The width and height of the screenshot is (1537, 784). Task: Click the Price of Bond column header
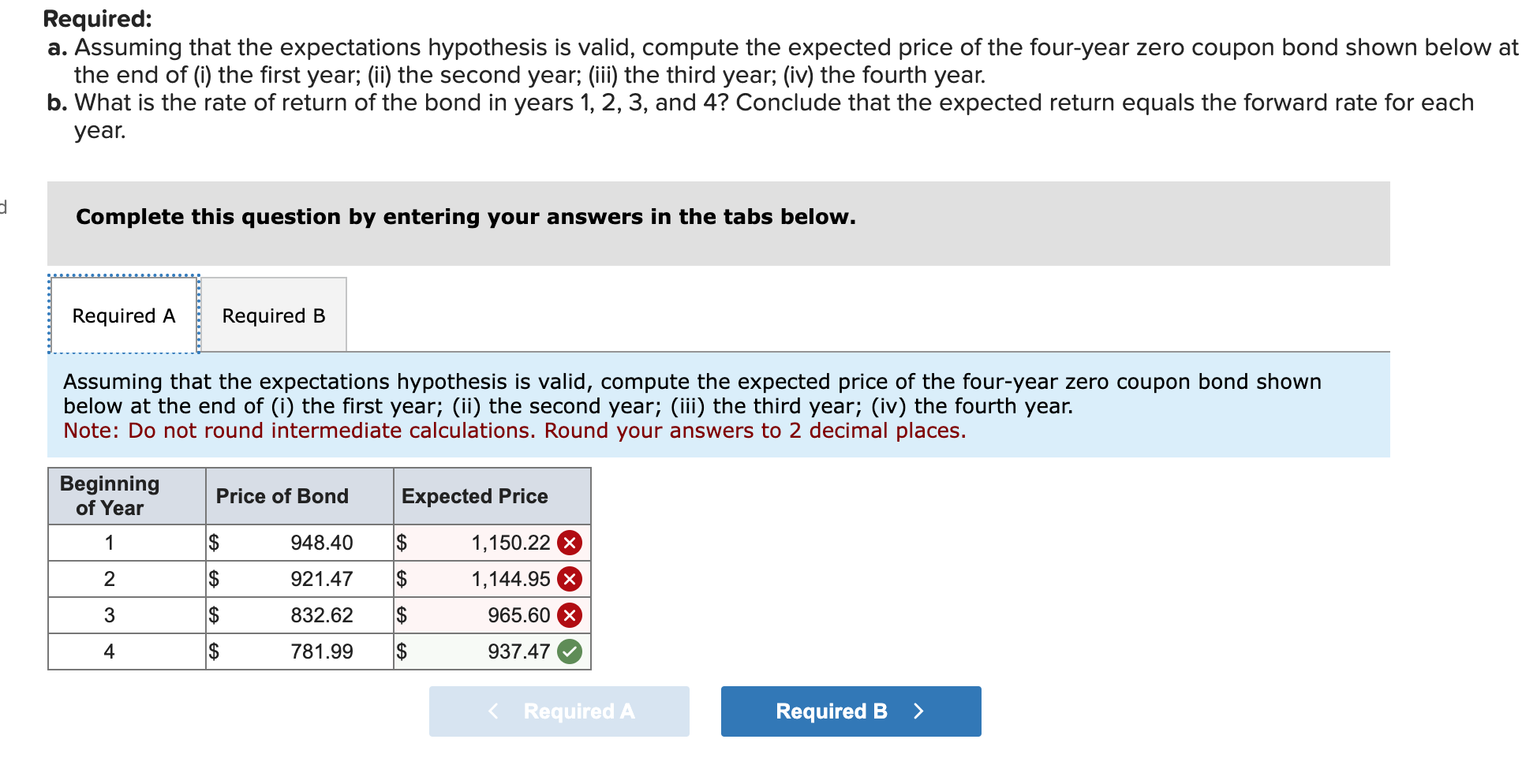pyautogui.click(x=282, y=496)
